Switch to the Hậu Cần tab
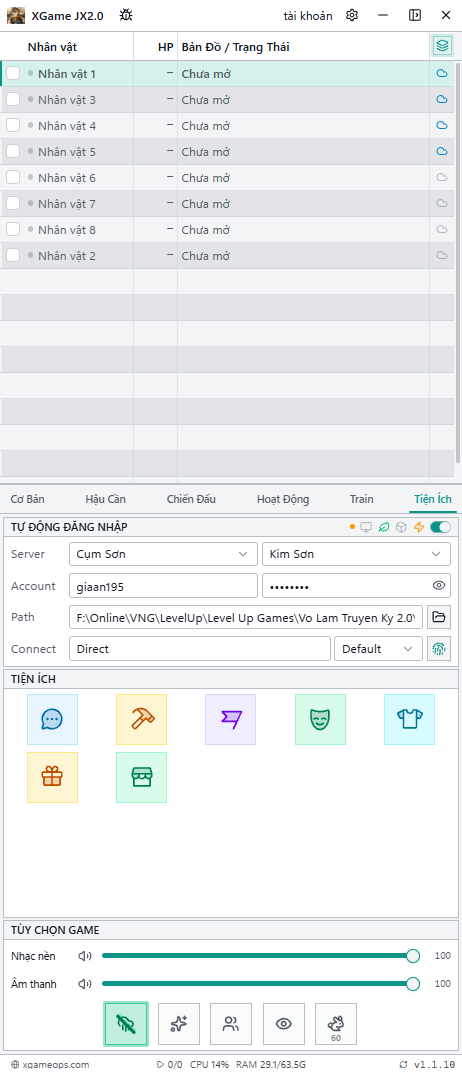The image size is (462, 1075). (106, 499)
